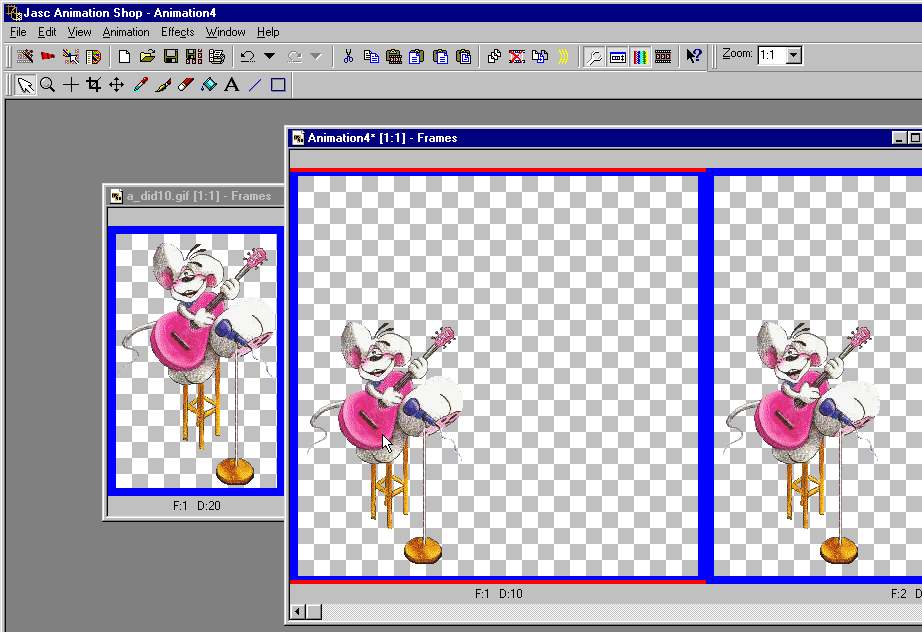Click the Export to Paint Shop Pro icon

click(93, 56)
